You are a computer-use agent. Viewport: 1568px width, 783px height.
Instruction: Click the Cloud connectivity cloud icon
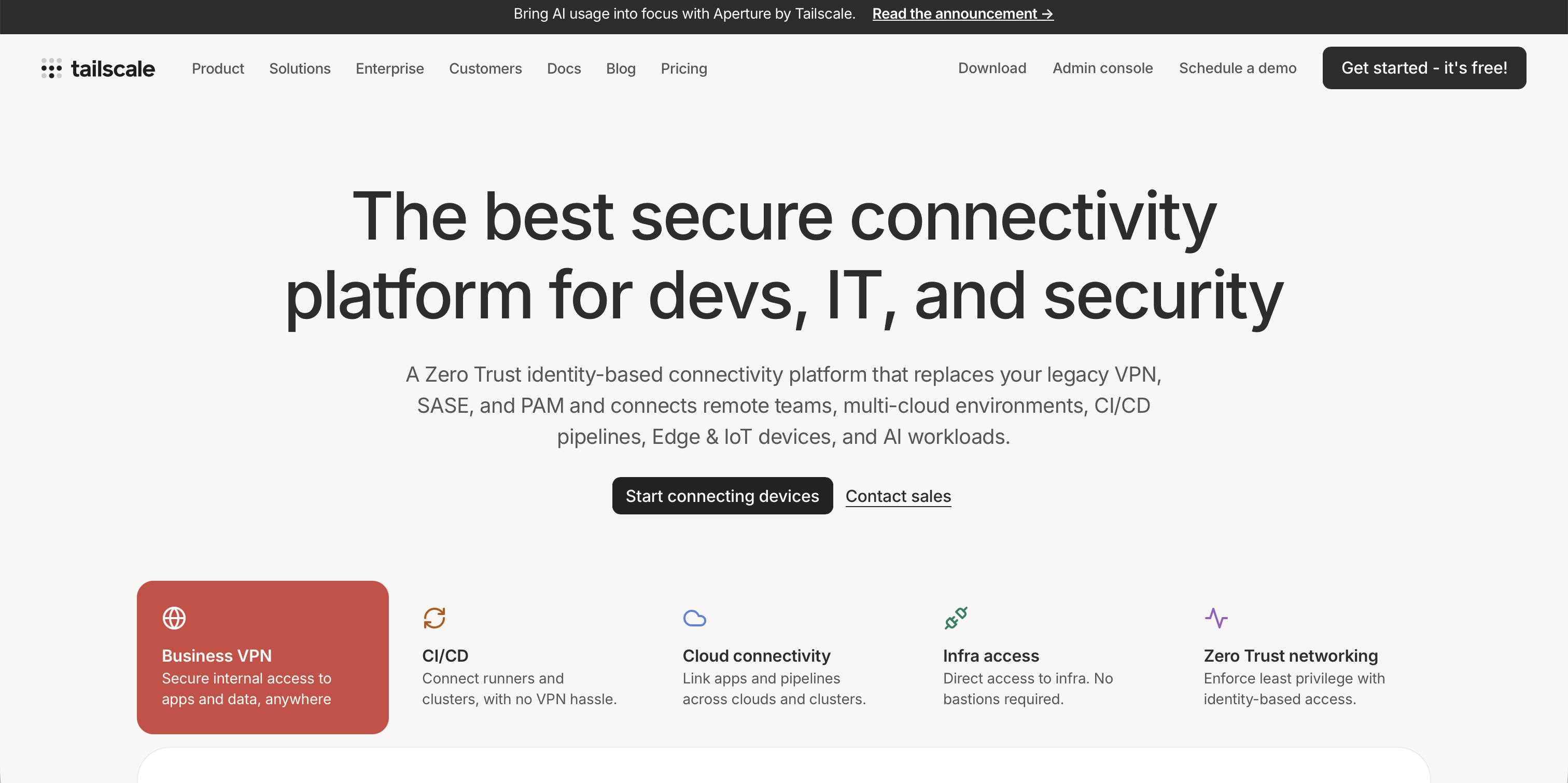[x=694, y=618]
